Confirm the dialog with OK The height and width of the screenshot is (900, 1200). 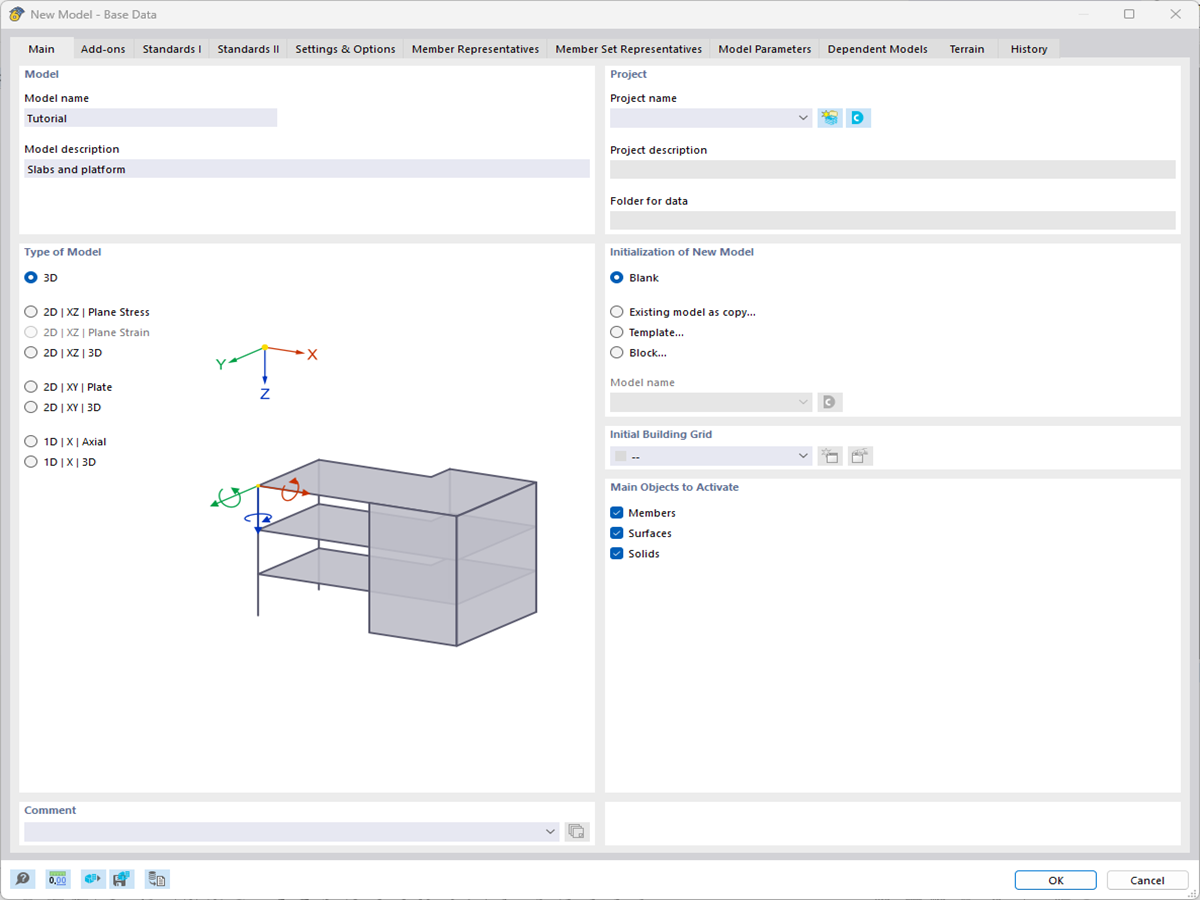1055,880
